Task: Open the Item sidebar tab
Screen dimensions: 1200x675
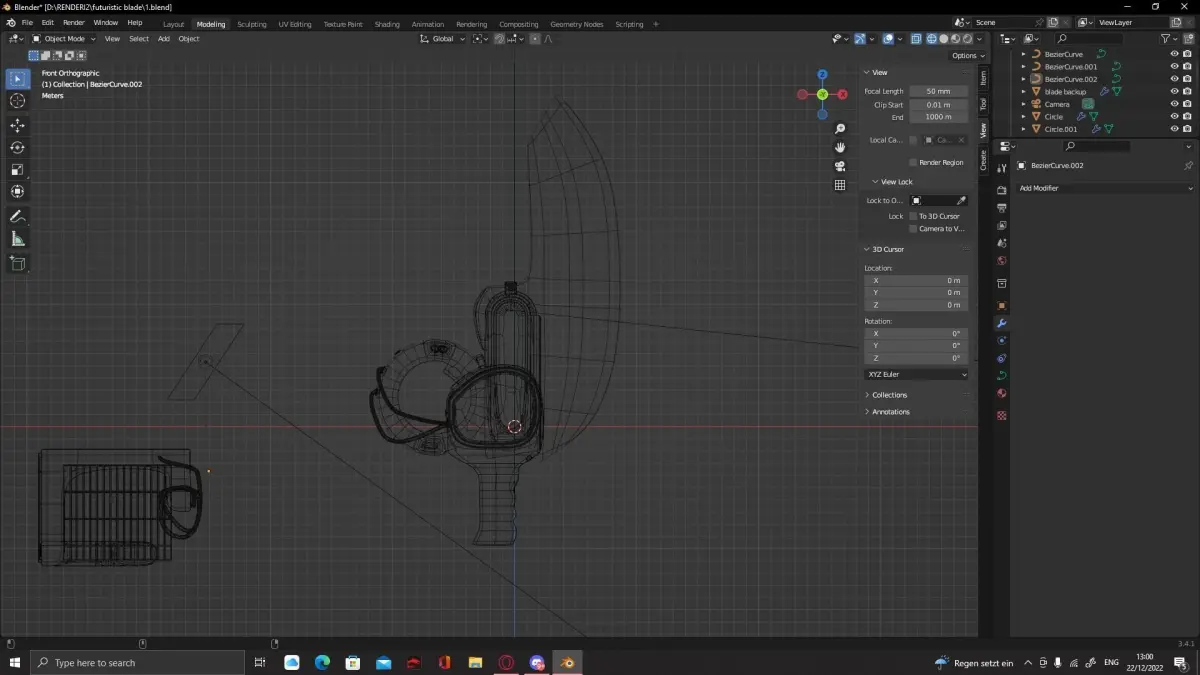Action: pos(983,77)
